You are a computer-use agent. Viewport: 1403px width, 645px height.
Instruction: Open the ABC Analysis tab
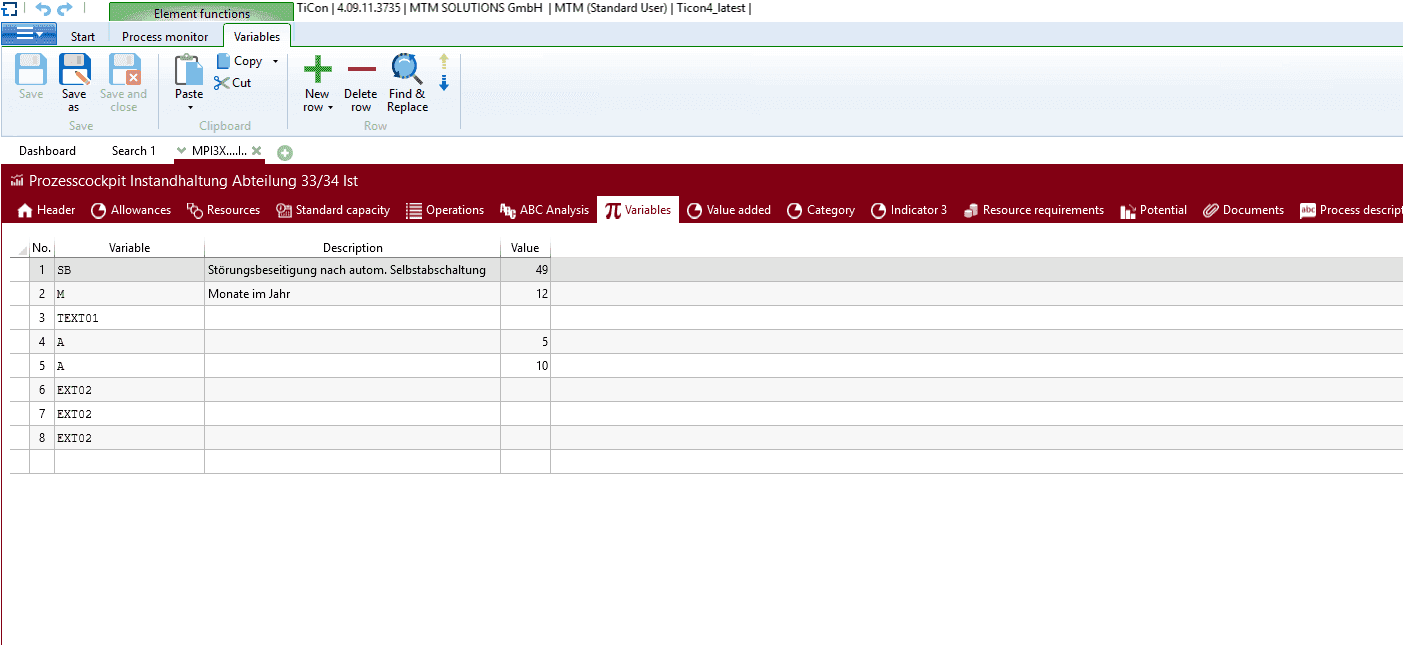pos(545,210)
